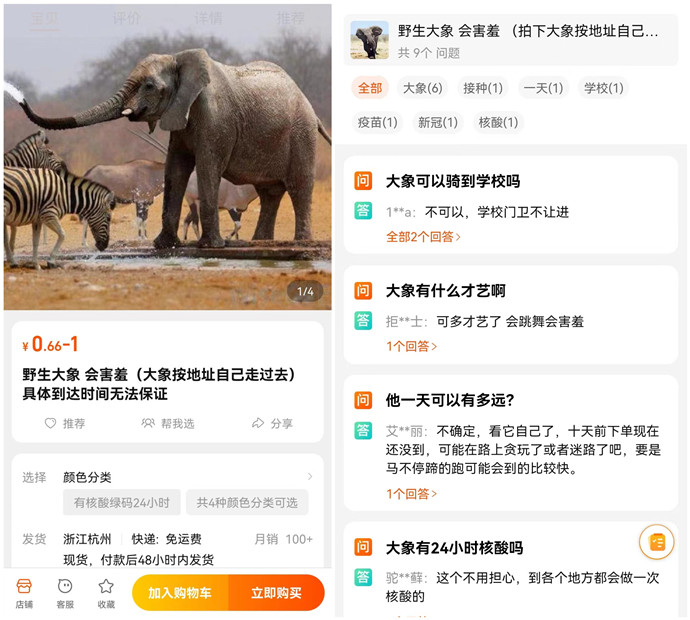This screenshot has width=690, height=620.
Task: Select the 全部 filter chip
Action: (370, 88)
